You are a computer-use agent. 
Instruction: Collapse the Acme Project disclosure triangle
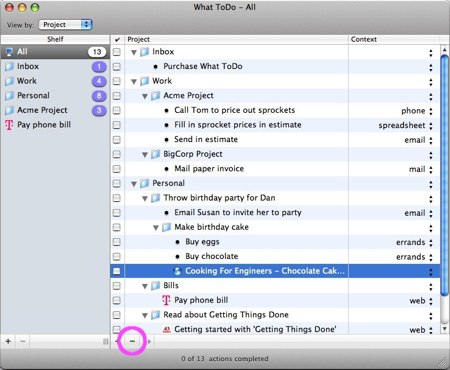click(145, 96)
